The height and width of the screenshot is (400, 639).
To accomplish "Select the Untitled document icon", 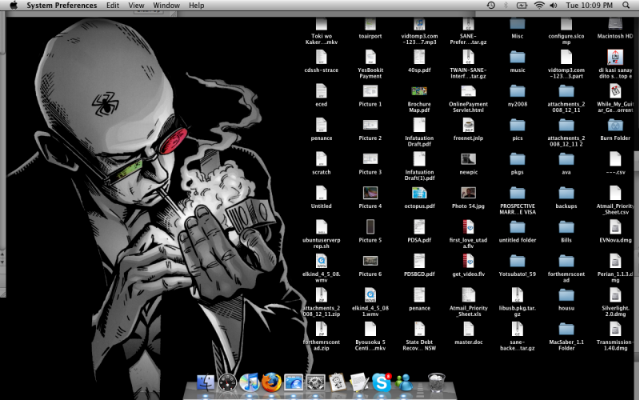I will (x=321, y=193).
